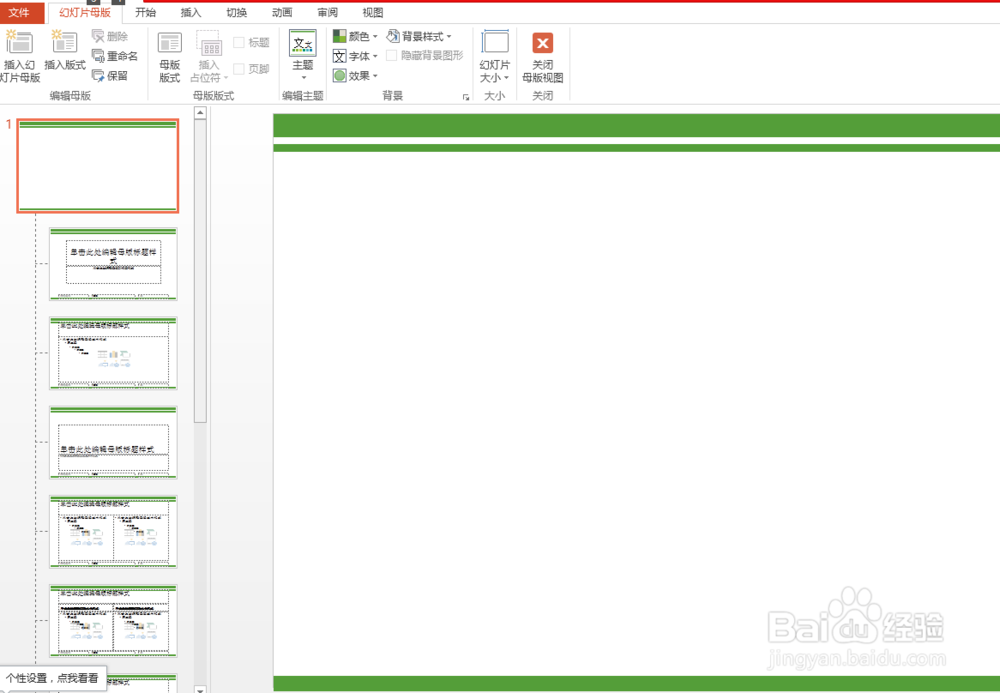Click thumbnail pane scroll down arrow
The height and width of the screenshot is (693, 1000).
[x=200, y=689]
